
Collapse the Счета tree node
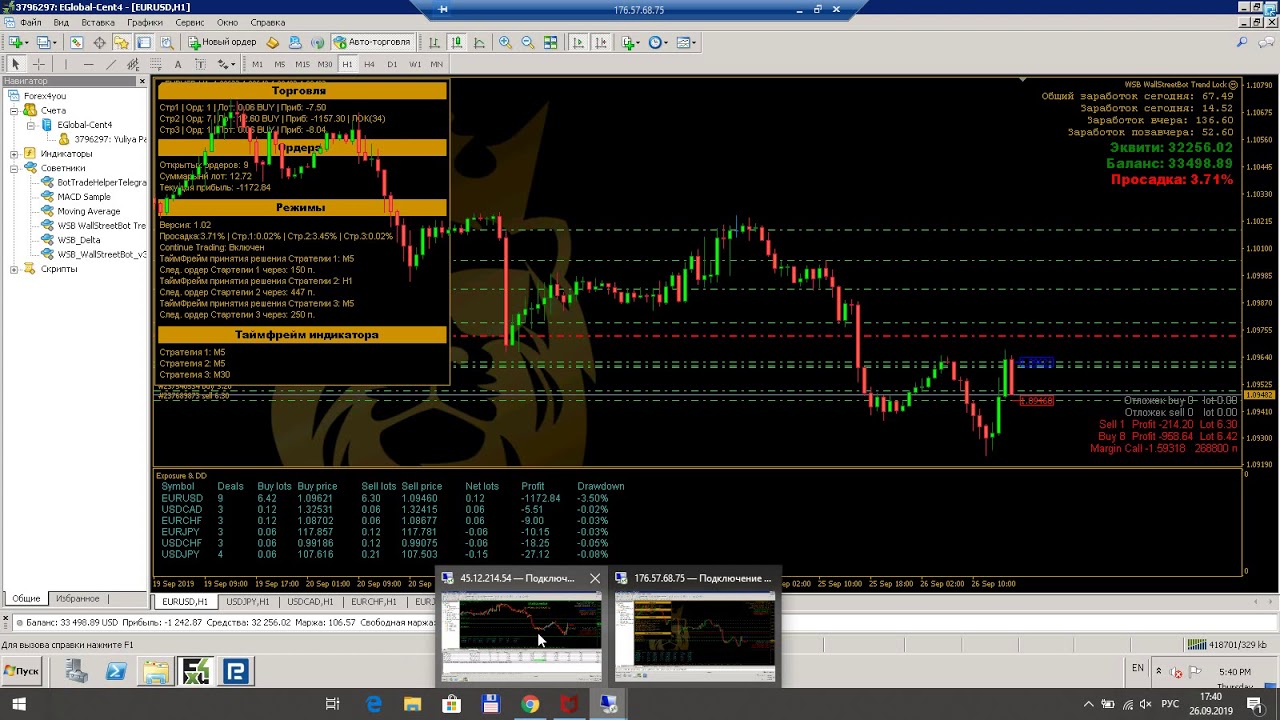click(x=15, y=111)
